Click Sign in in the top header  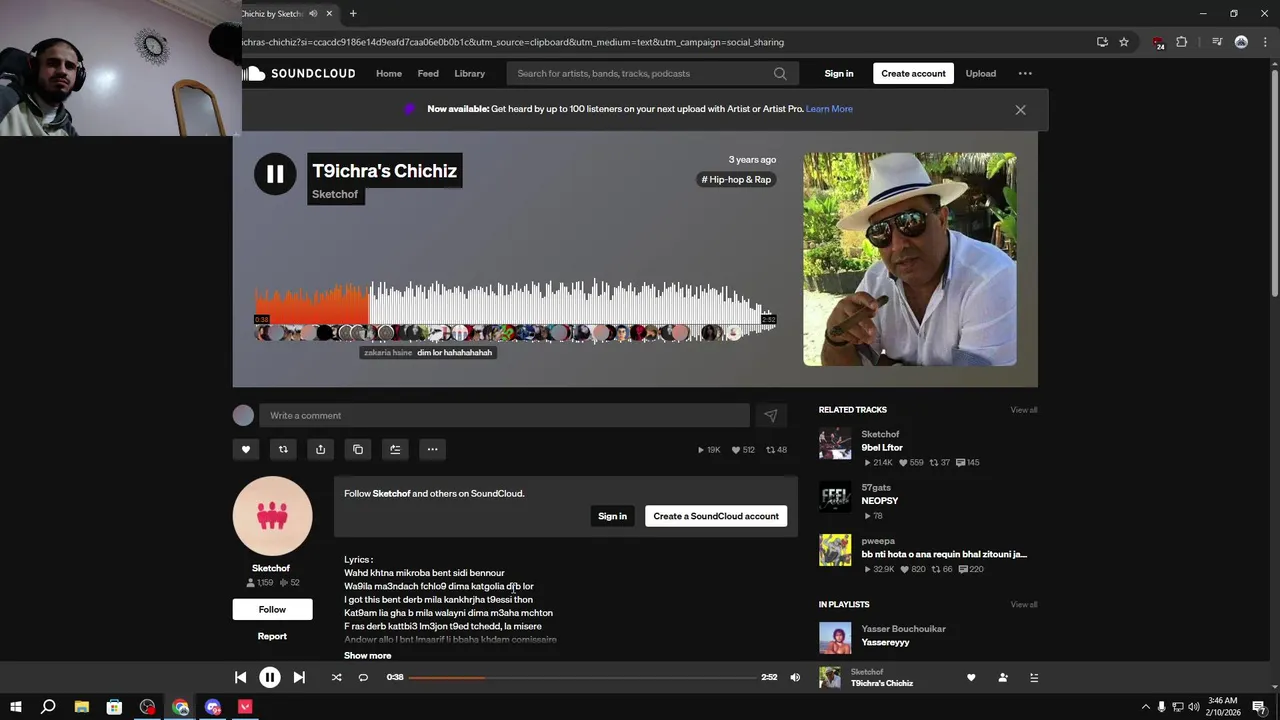coord(839,73)
